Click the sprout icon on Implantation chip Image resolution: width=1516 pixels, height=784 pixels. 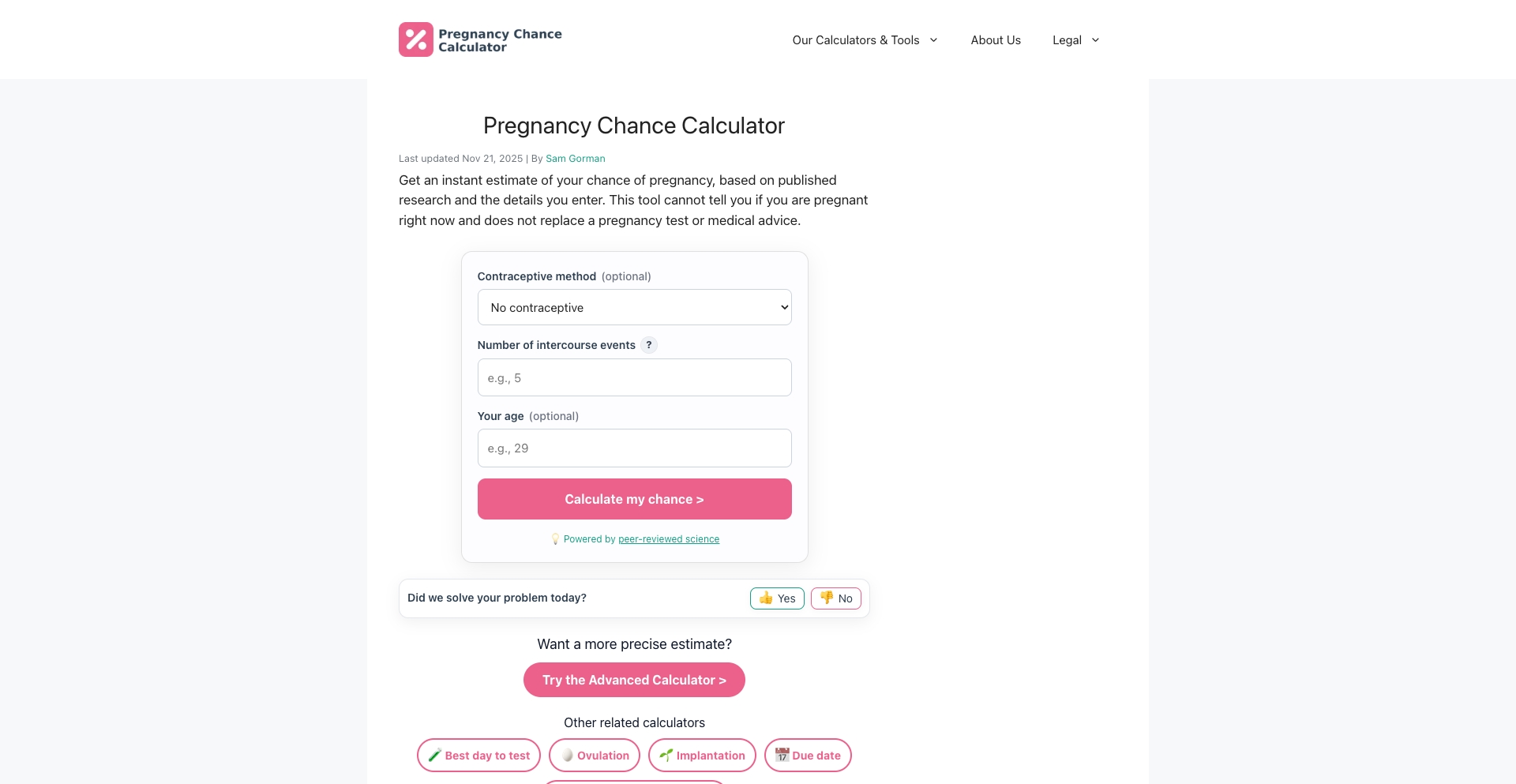(666, 756)
